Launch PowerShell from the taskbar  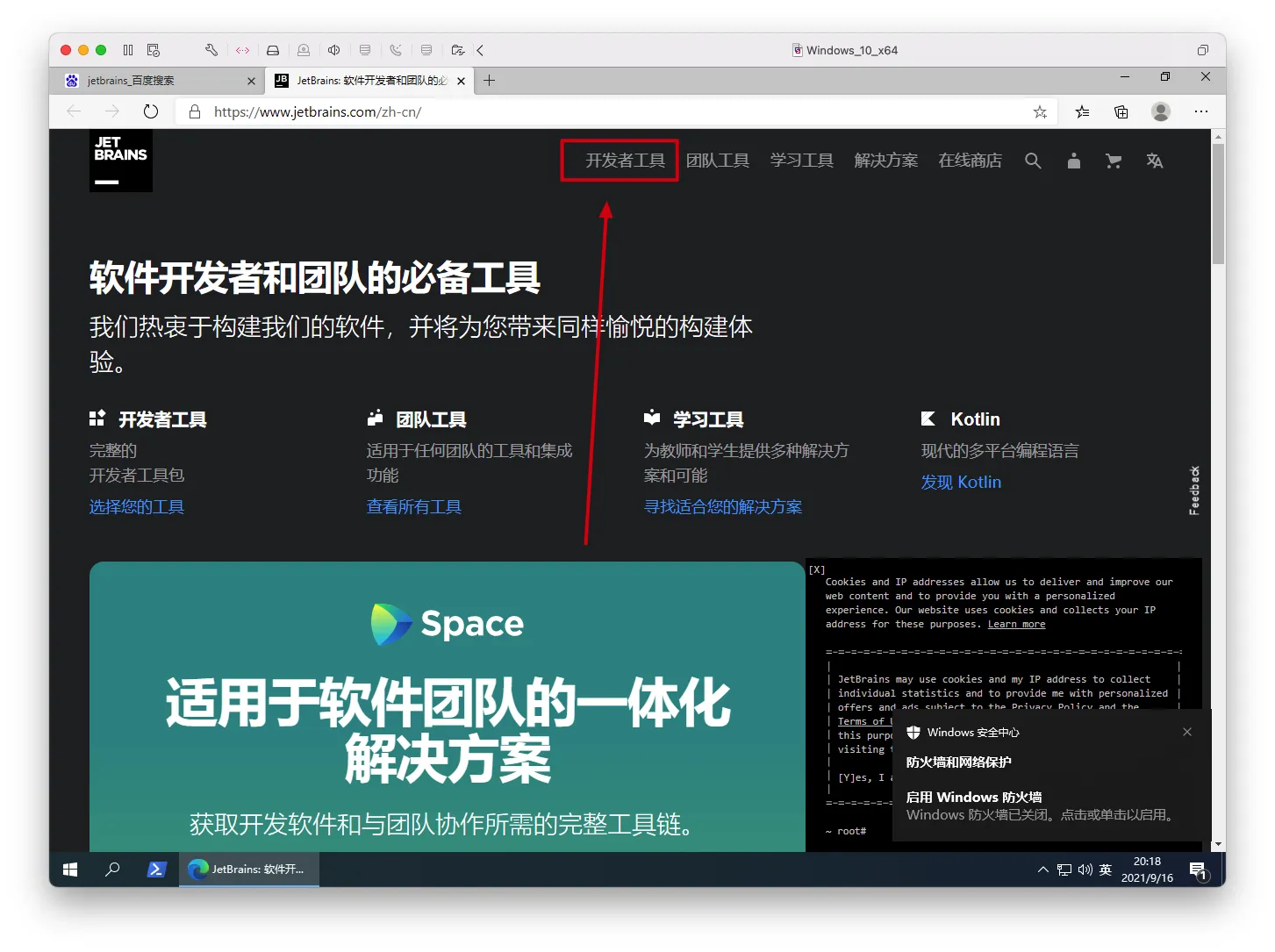(156, 870)
